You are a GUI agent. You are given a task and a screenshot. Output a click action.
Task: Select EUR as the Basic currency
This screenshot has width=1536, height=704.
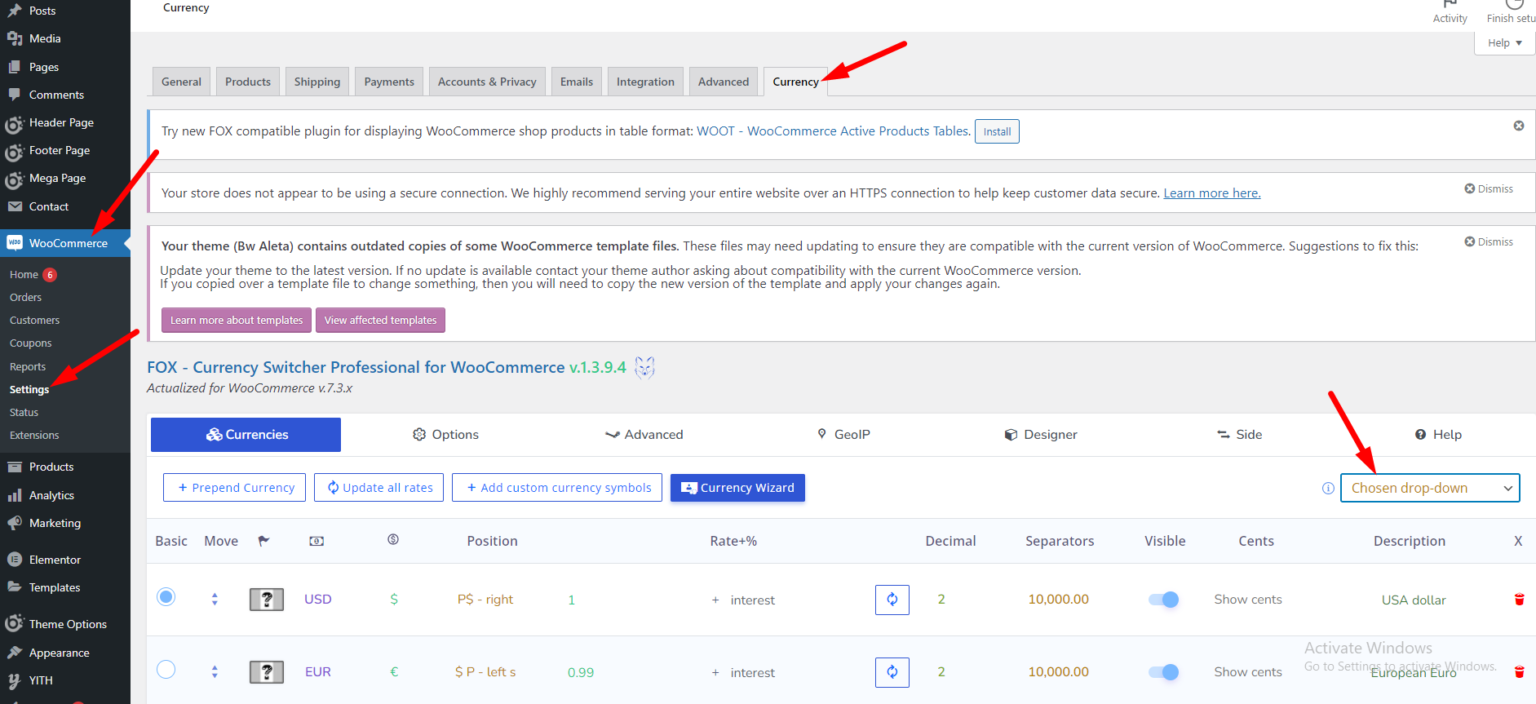tap(166, 669)
